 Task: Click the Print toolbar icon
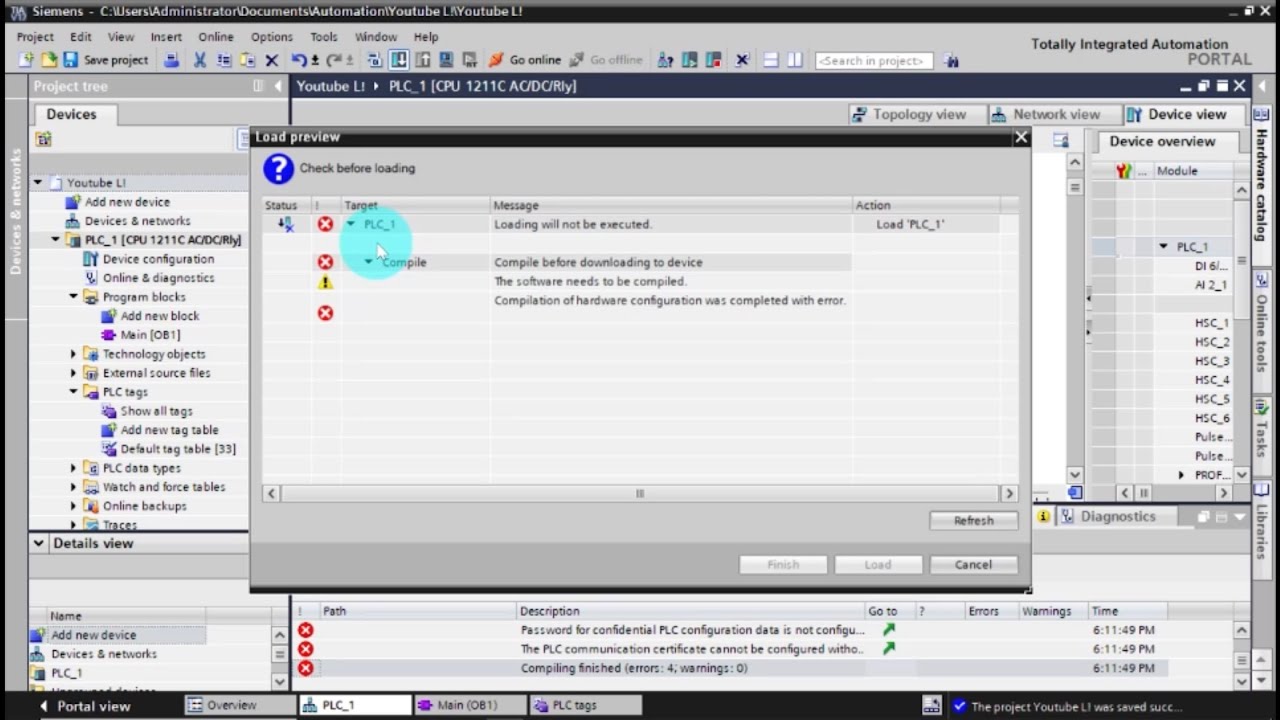point(172,60)
